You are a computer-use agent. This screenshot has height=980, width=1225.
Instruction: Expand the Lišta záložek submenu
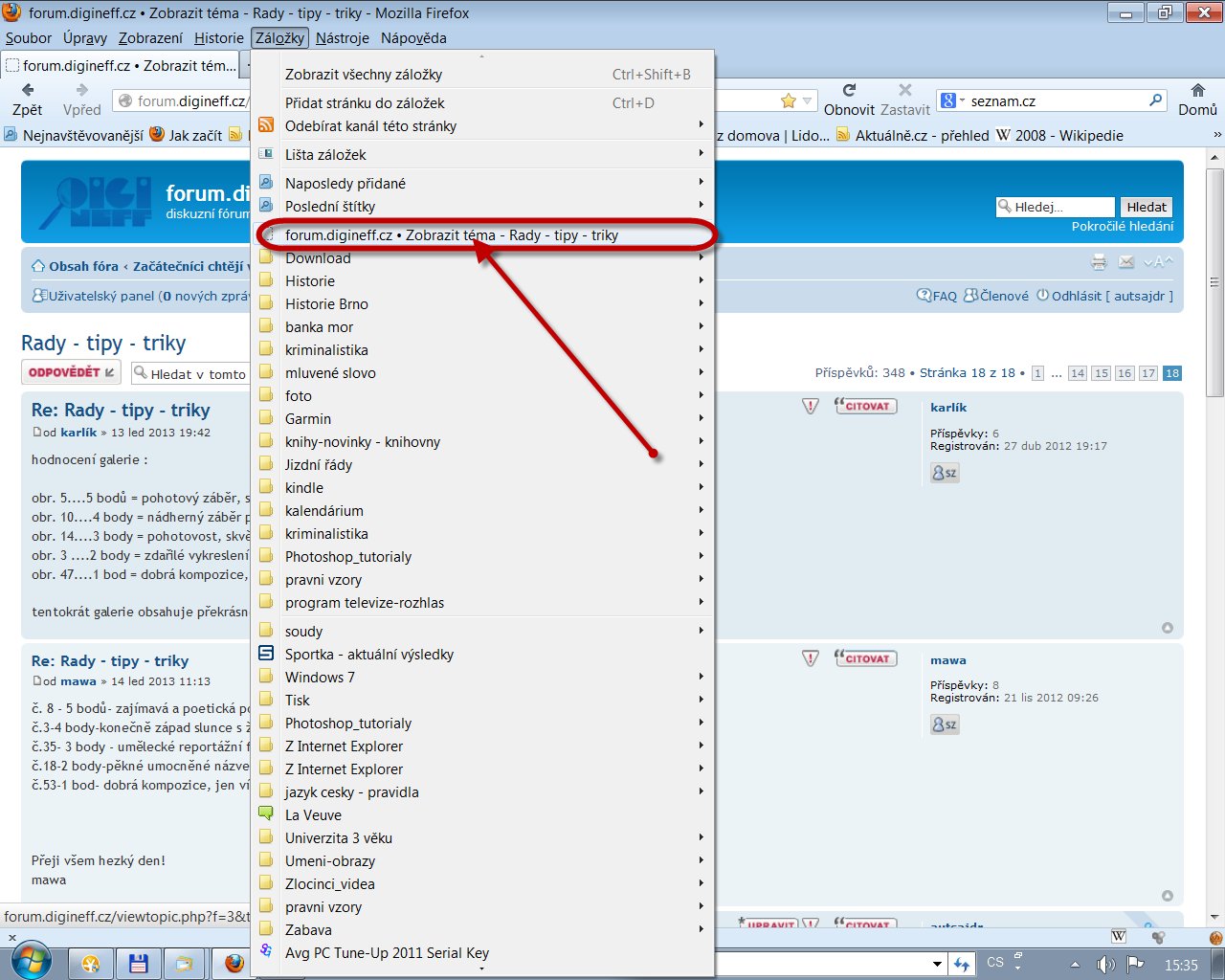tap(325, 155)
